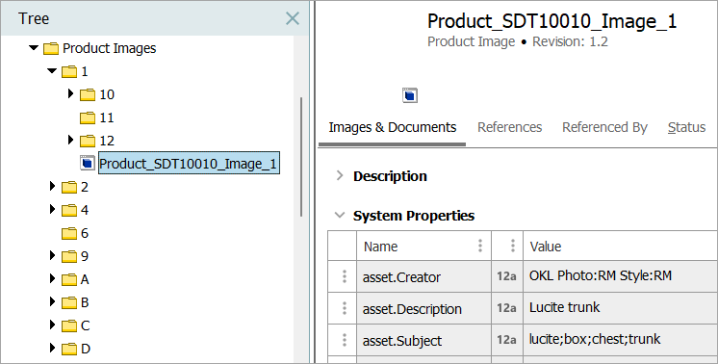Select folder 11 icon in the tree

coord(87,118)
